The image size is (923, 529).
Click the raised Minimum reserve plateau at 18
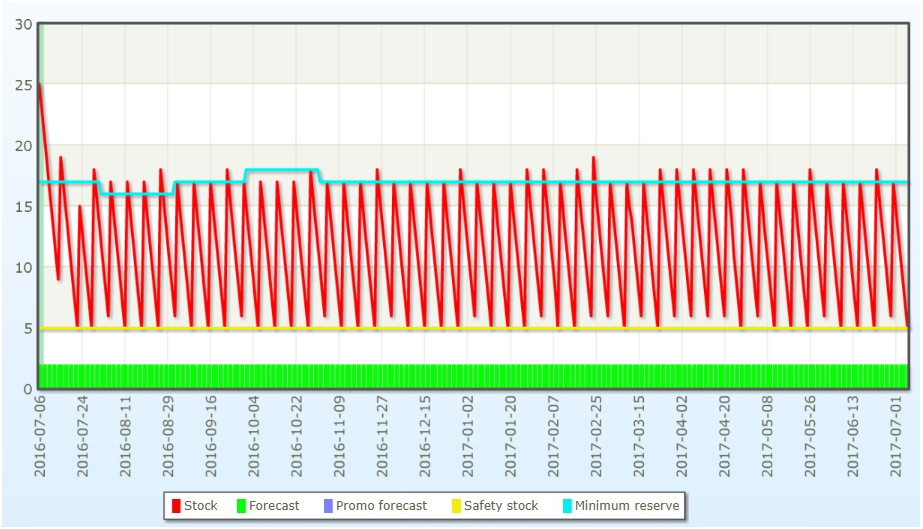click(x=282, y=170)
